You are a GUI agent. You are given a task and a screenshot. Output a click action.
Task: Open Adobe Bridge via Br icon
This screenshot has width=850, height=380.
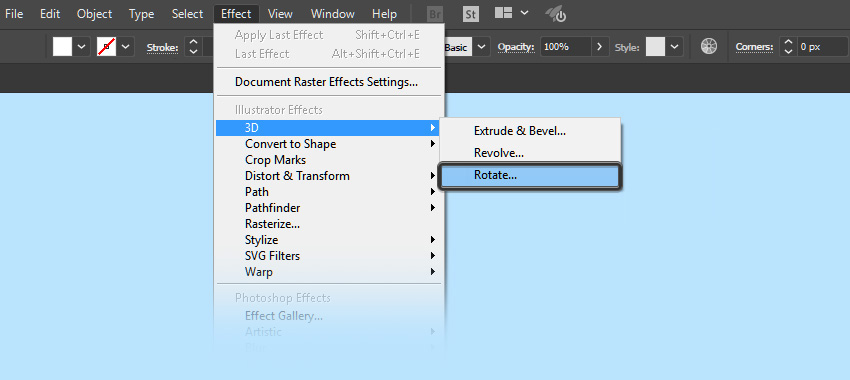(435, 14)
